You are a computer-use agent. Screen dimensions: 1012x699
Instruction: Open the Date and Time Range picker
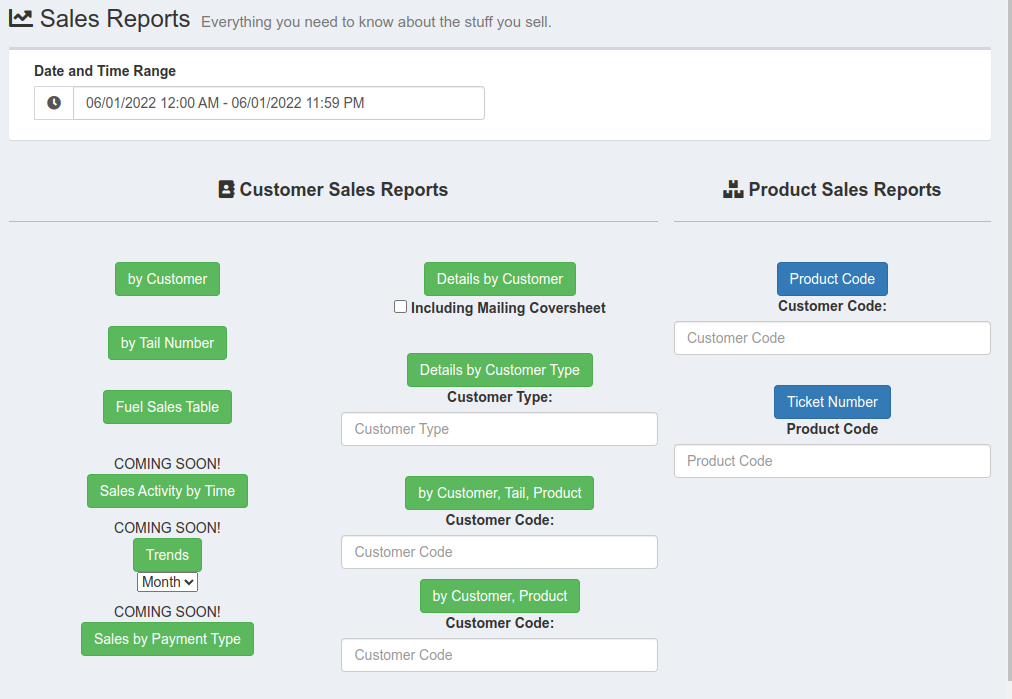click(278, 103)
